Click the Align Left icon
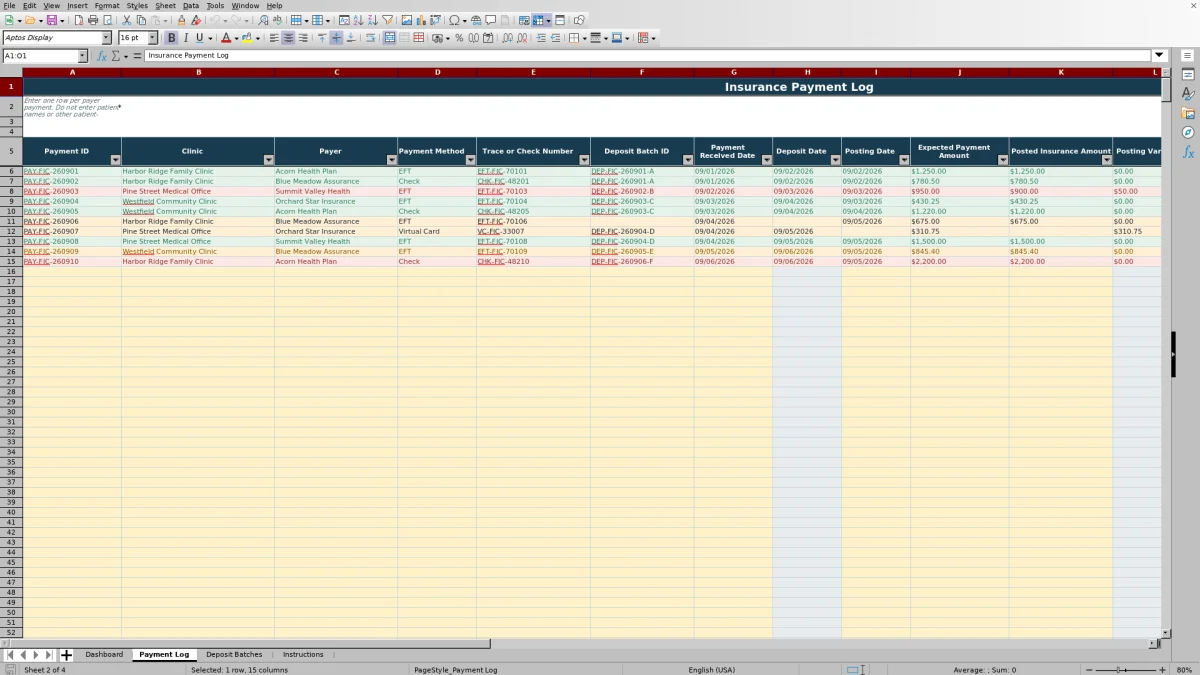 coord(274,38)
